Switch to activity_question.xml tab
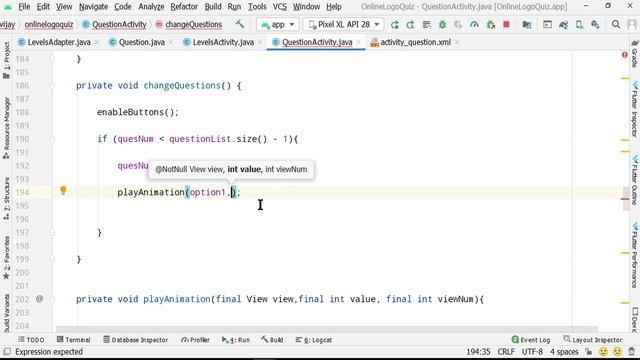Image resolution: width=640 pixels, height=360 pixels. tap(415, 42)
